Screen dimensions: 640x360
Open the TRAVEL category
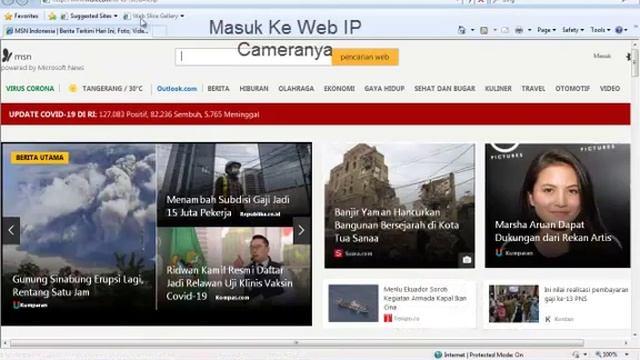[533, 89]
